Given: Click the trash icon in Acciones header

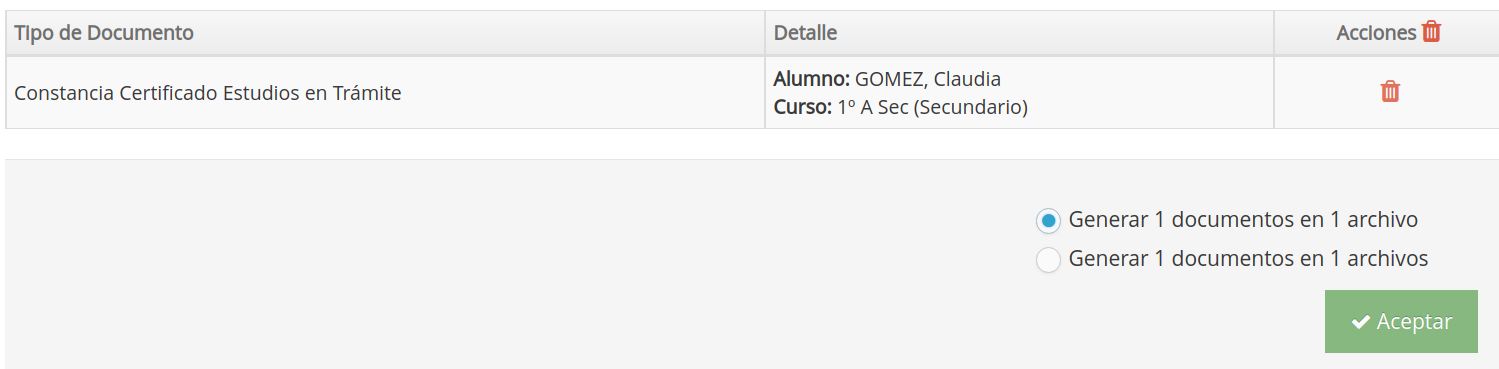Looking at the screenshot, I should (x=1432, y=32).
